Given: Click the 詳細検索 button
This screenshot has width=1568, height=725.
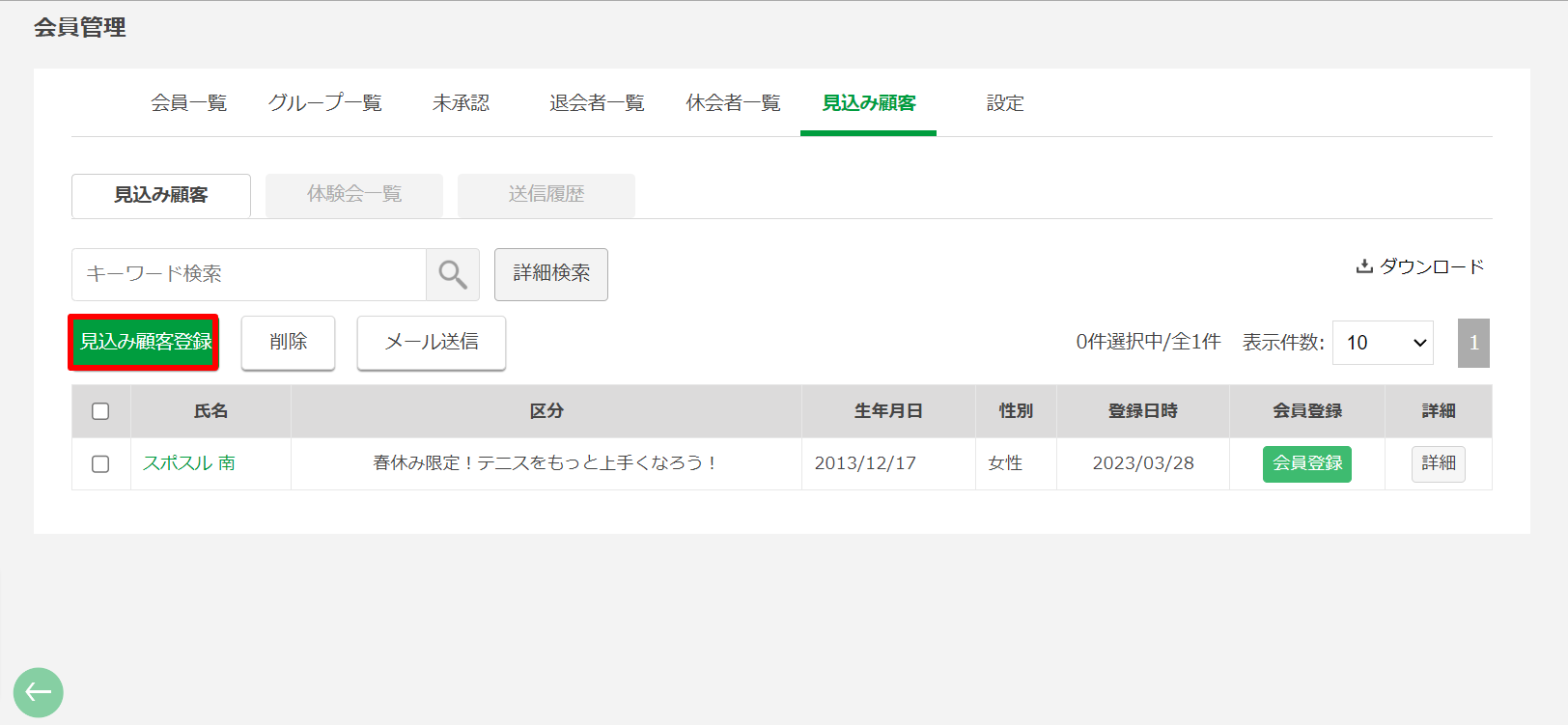Looking at the screenshot, I should [x=551, y=274].
